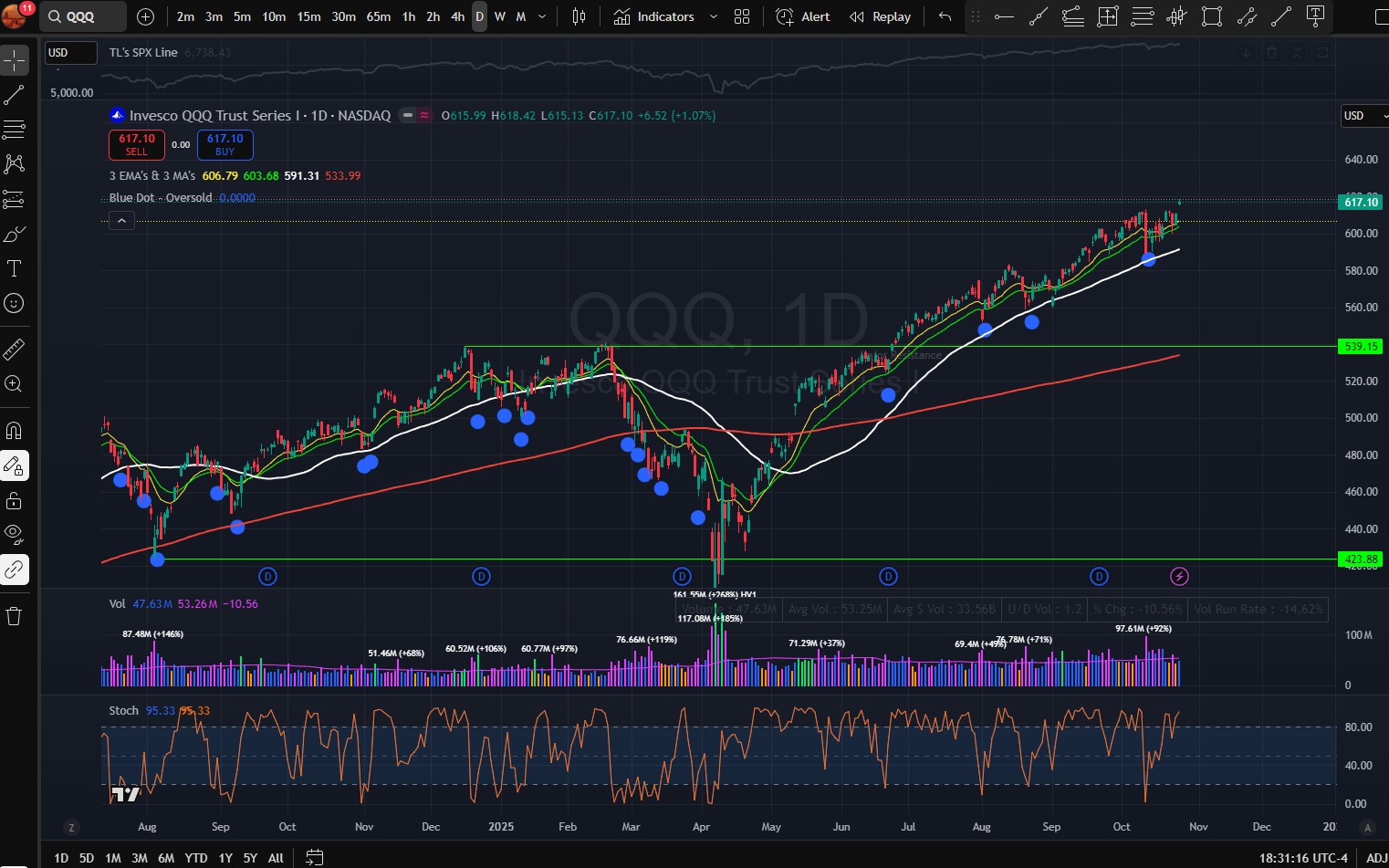Image resolution: width=1389 pixels, height=868 pixels.
Task: Open the USD currency dropdown in SPX pane
Action: pyautogui.click(x=71, y=53)
